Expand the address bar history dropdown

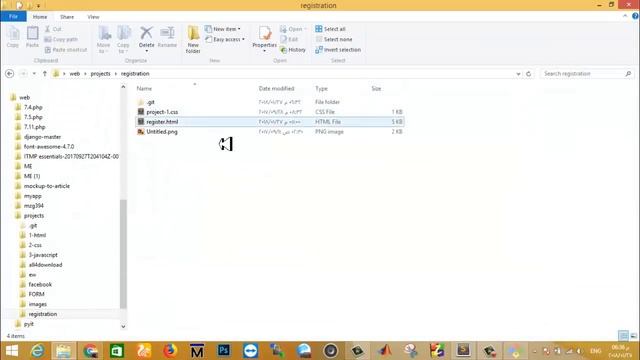[518, 74]
